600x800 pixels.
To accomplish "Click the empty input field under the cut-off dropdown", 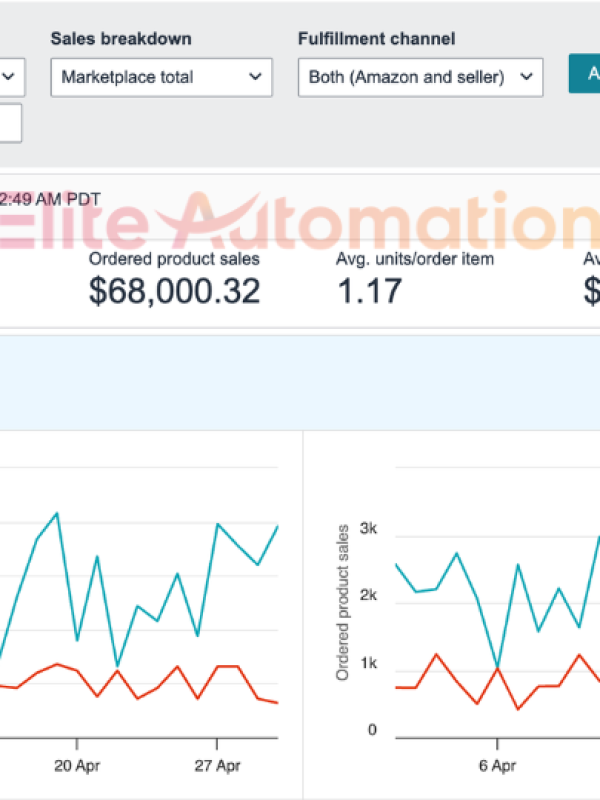I will (x=11, y=123).
